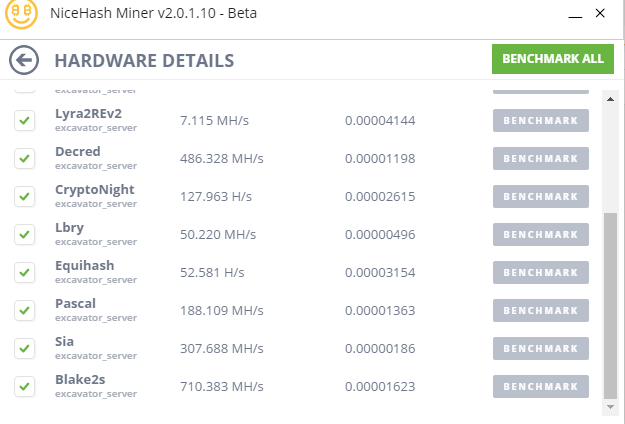Toggle the CryptoNight algorithm checkbox

[x=25, y=196]
